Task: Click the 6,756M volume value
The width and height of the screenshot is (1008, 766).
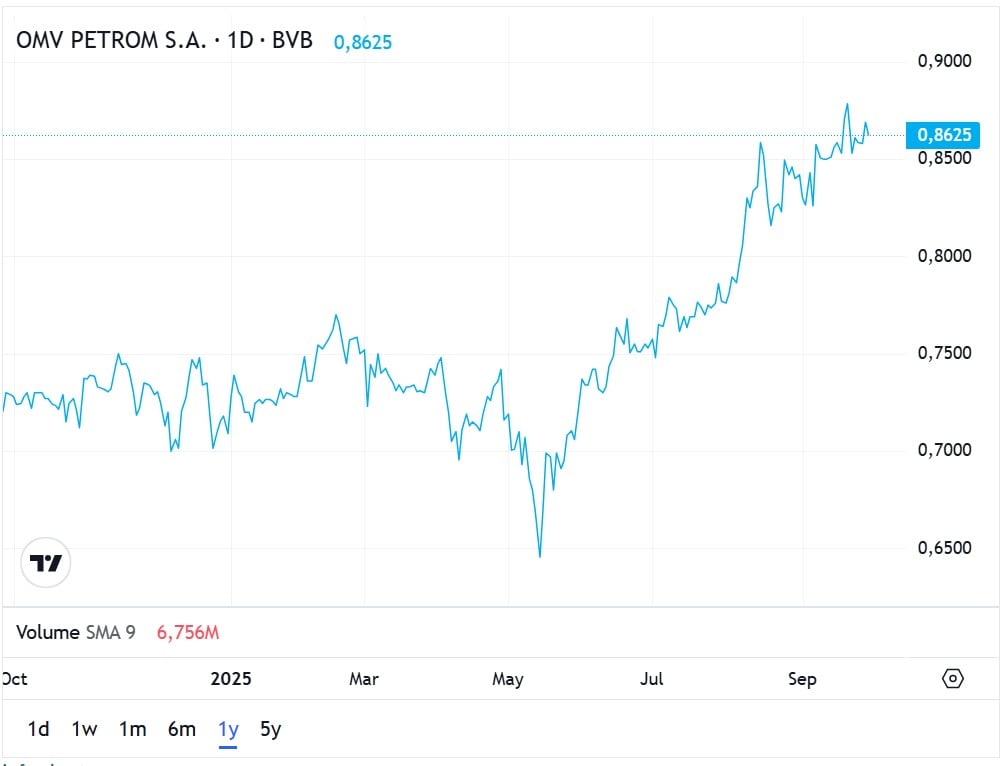Action: pos(188,632)
